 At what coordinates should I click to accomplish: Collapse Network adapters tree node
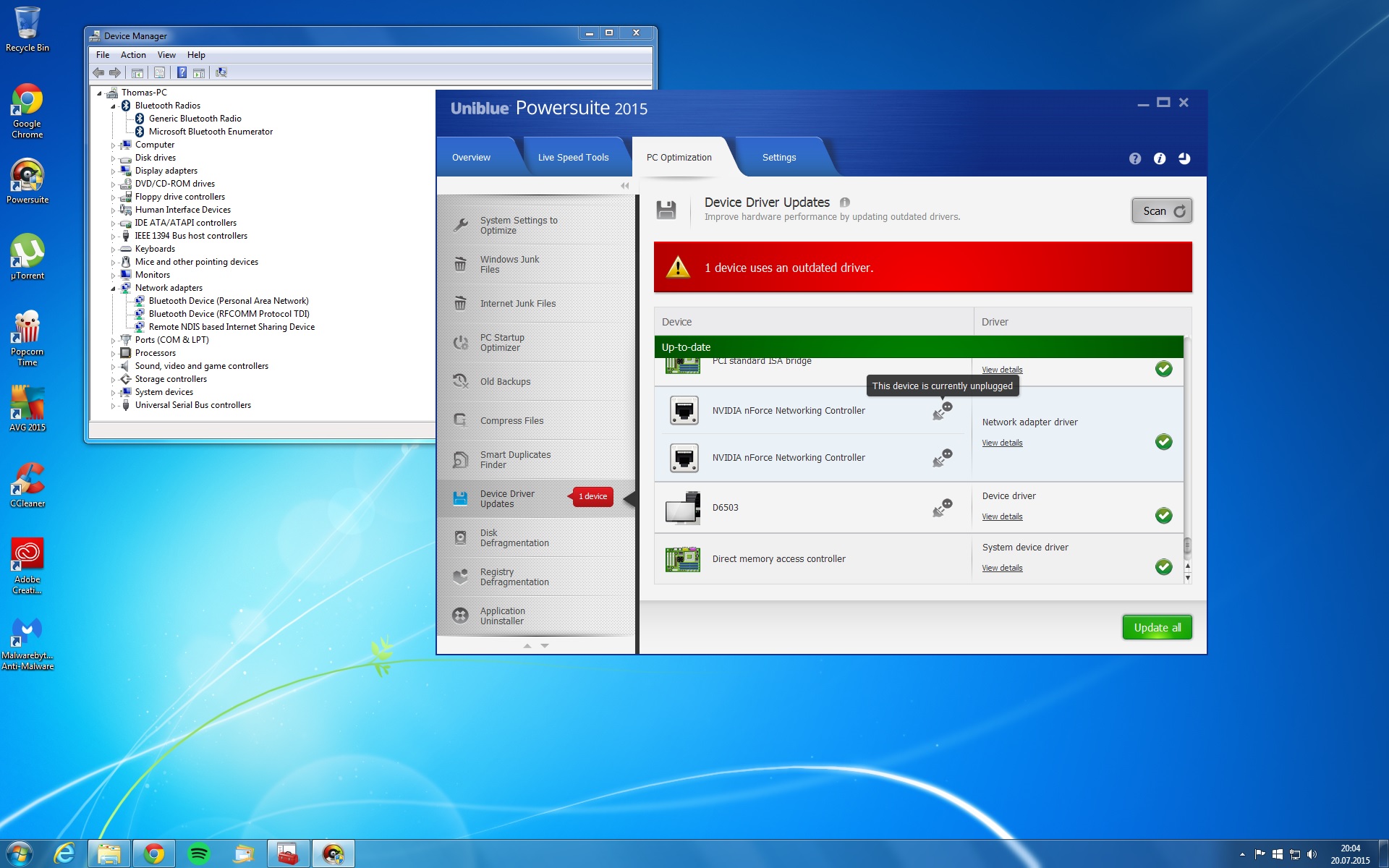tap(114, 289)
